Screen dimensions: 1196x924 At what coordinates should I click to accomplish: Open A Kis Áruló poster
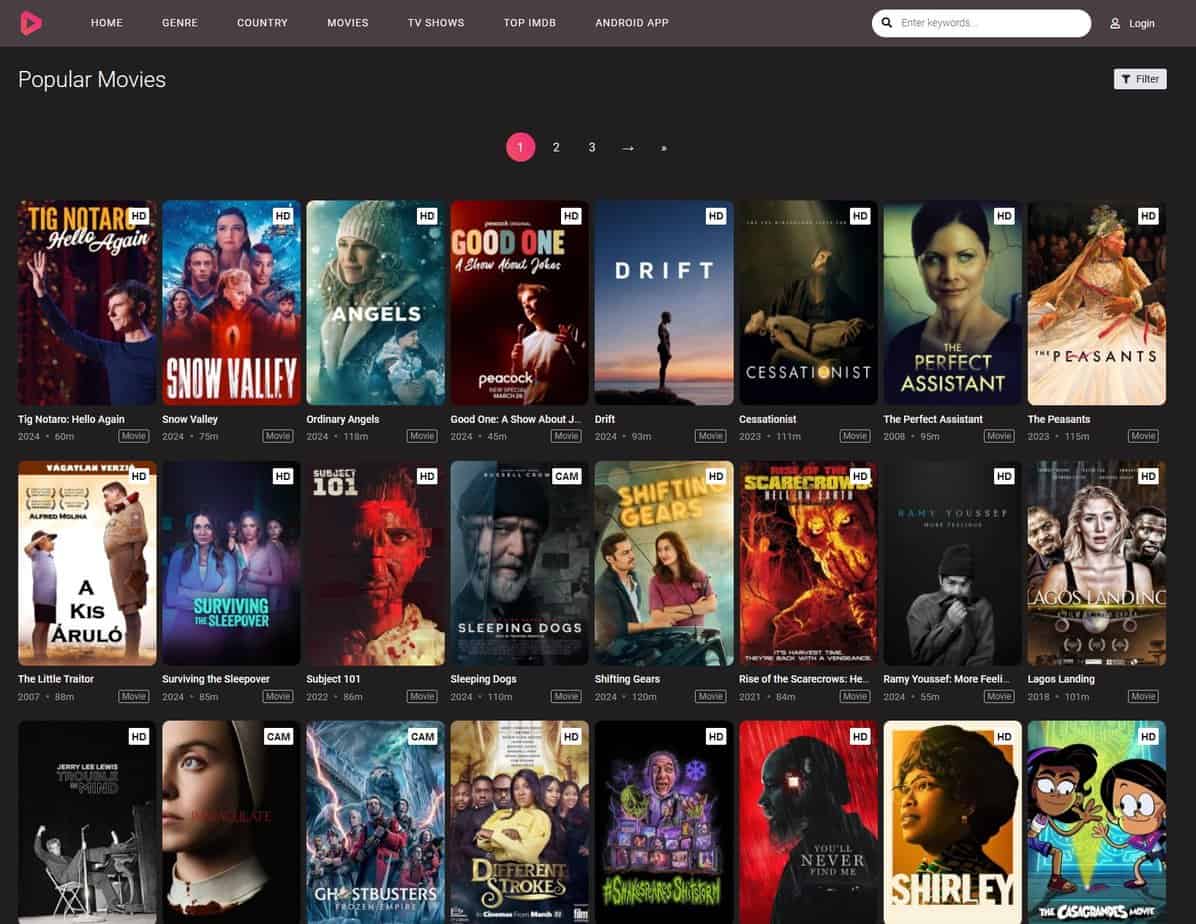pyautogui.click(x=87, y=563)
